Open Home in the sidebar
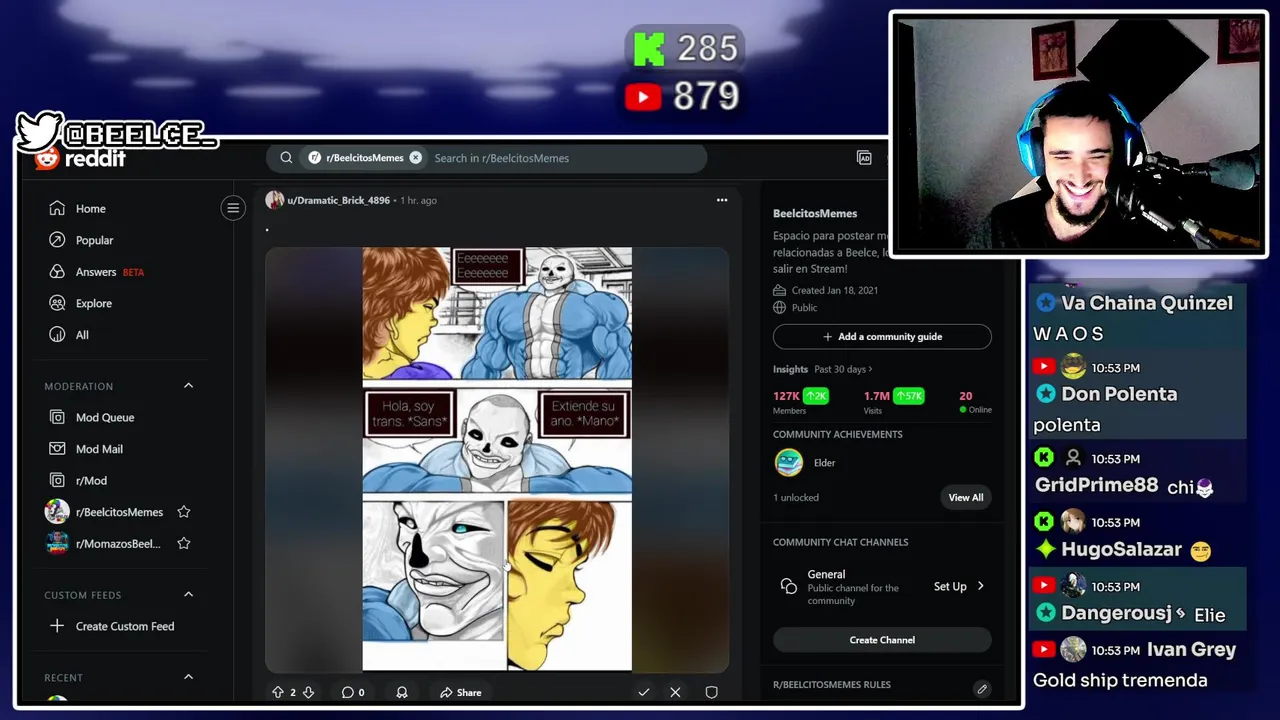 (90, 209)
